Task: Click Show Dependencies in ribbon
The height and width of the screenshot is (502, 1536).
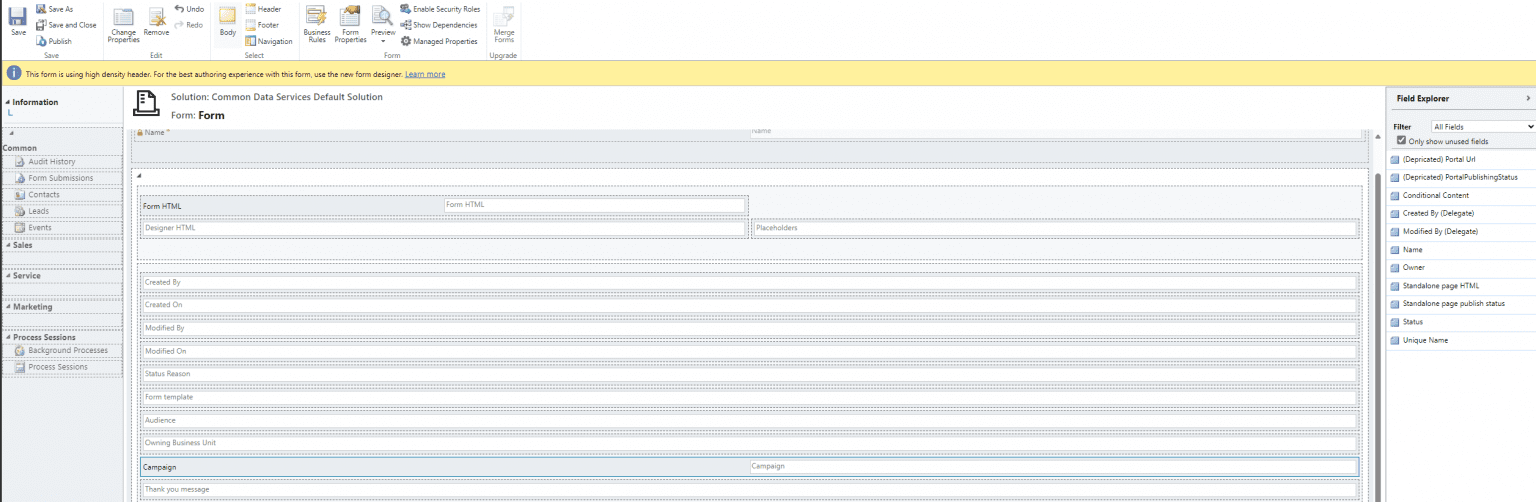Action: 439,25
